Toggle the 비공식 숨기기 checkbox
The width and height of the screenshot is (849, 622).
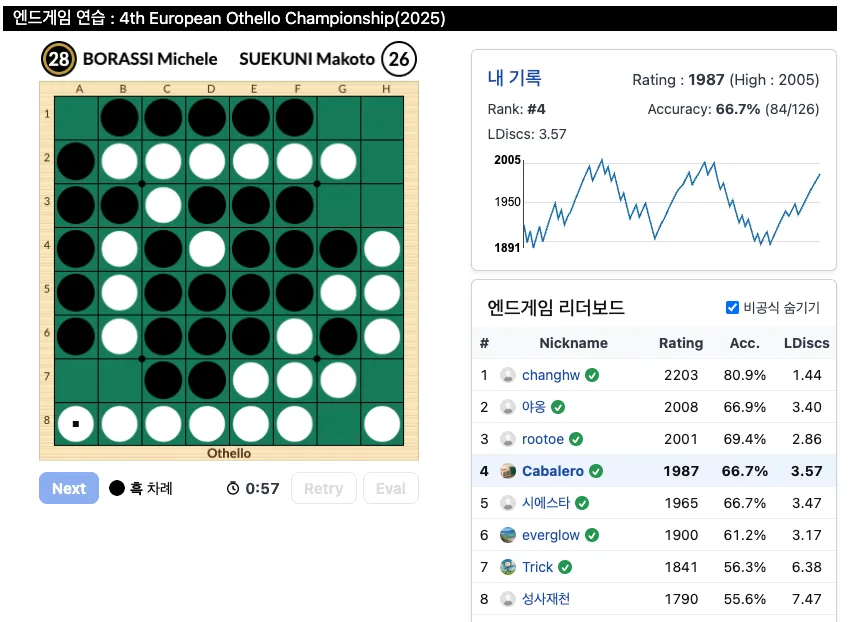[732, 307]
